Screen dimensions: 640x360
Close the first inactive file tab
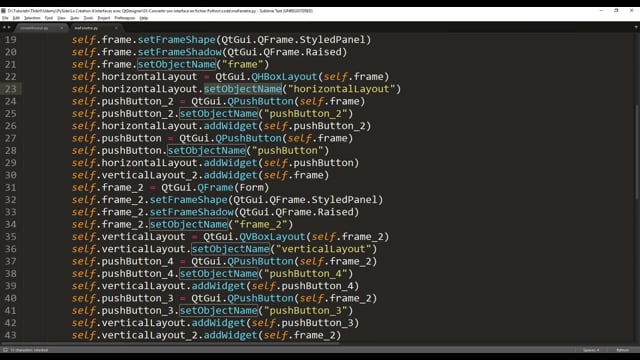(62, 28)
